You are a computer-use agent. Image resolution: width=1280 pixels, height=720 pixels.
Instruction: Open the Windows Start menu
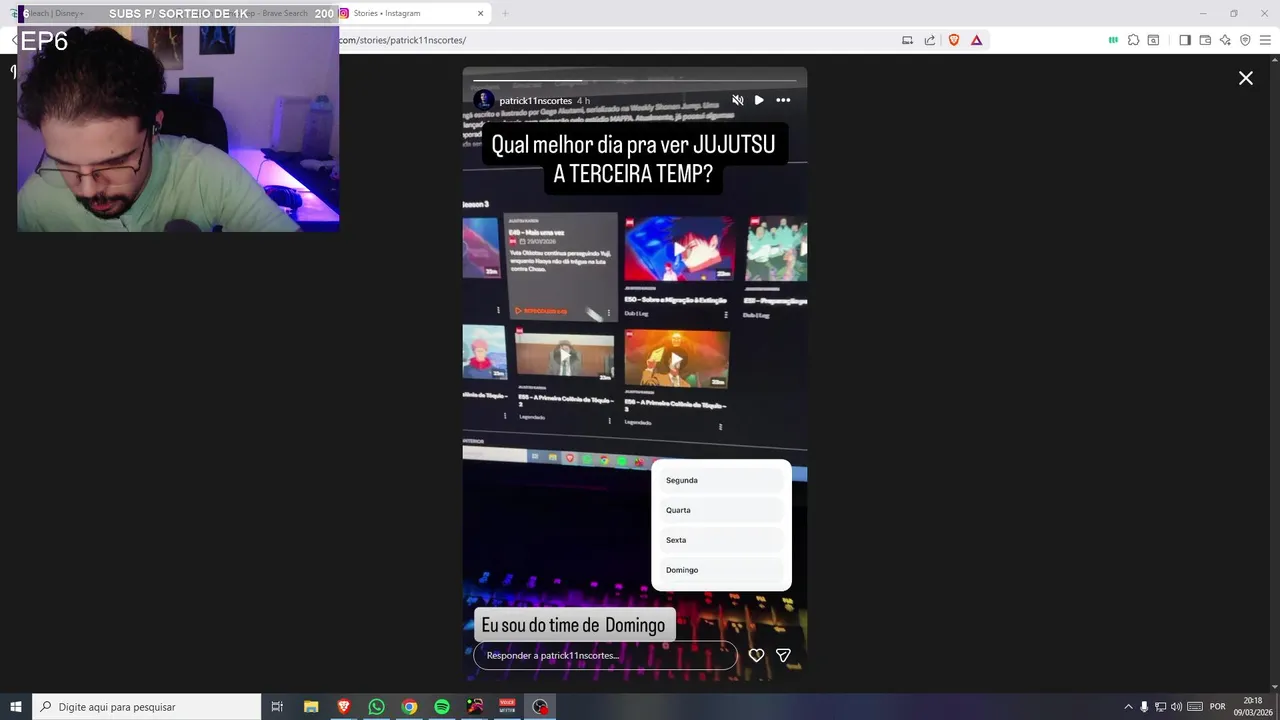point(16,707)
